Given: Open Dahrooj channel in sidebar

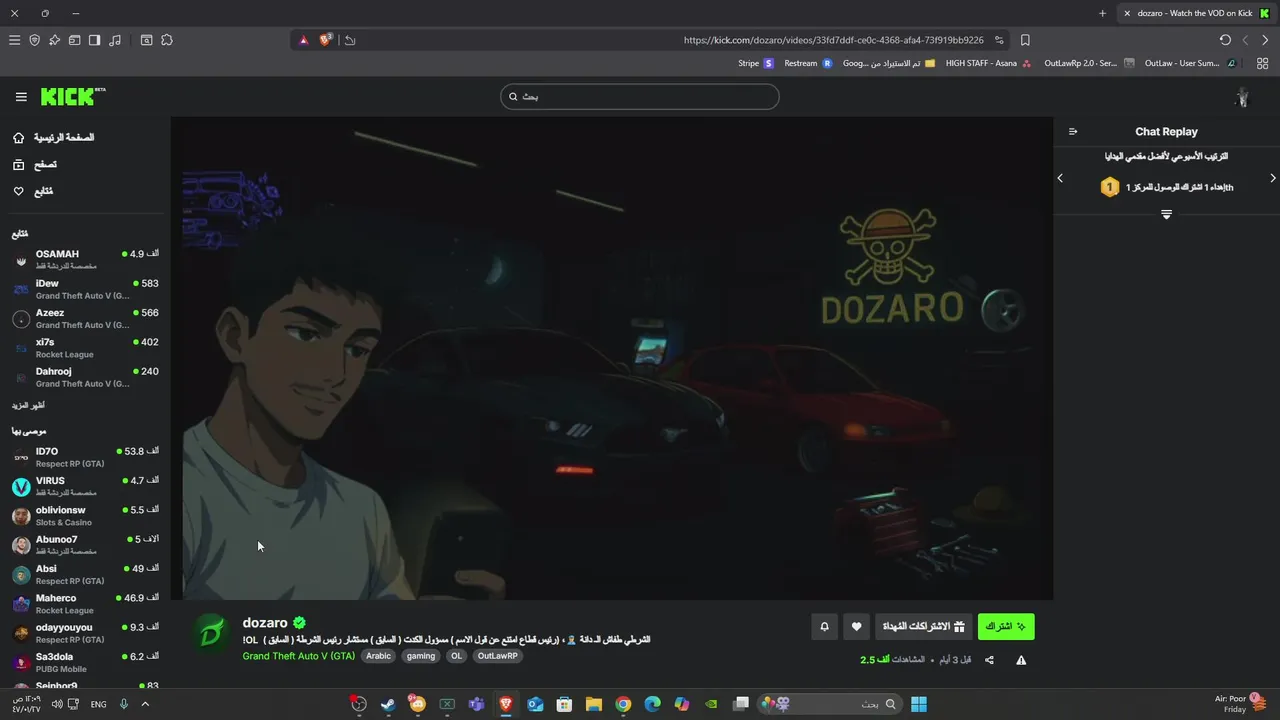Looking at the screenshot, I should click(85, 377).
